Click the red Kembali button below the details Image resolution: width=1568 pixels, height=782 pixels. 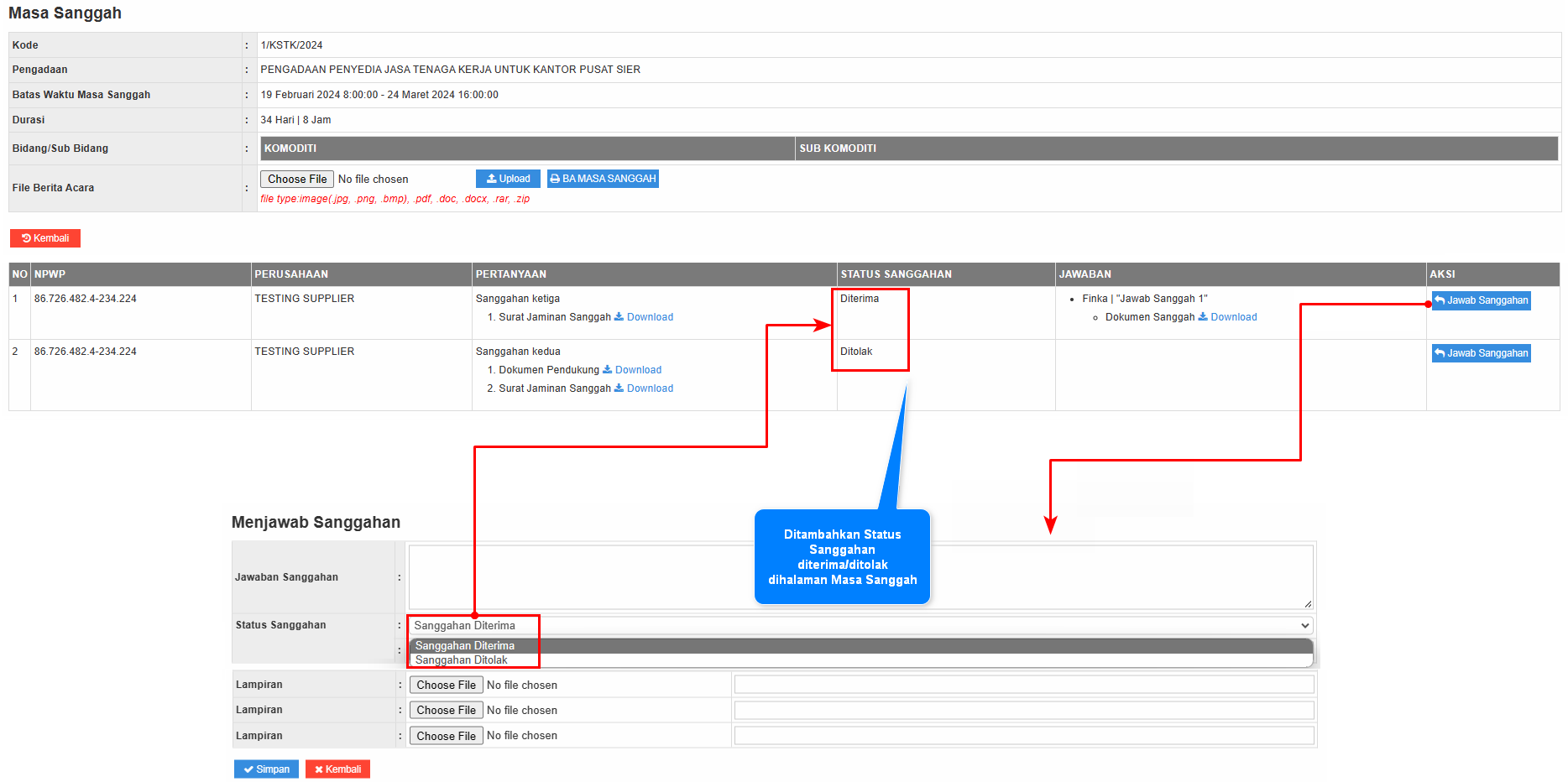click(x=45, y=238)
